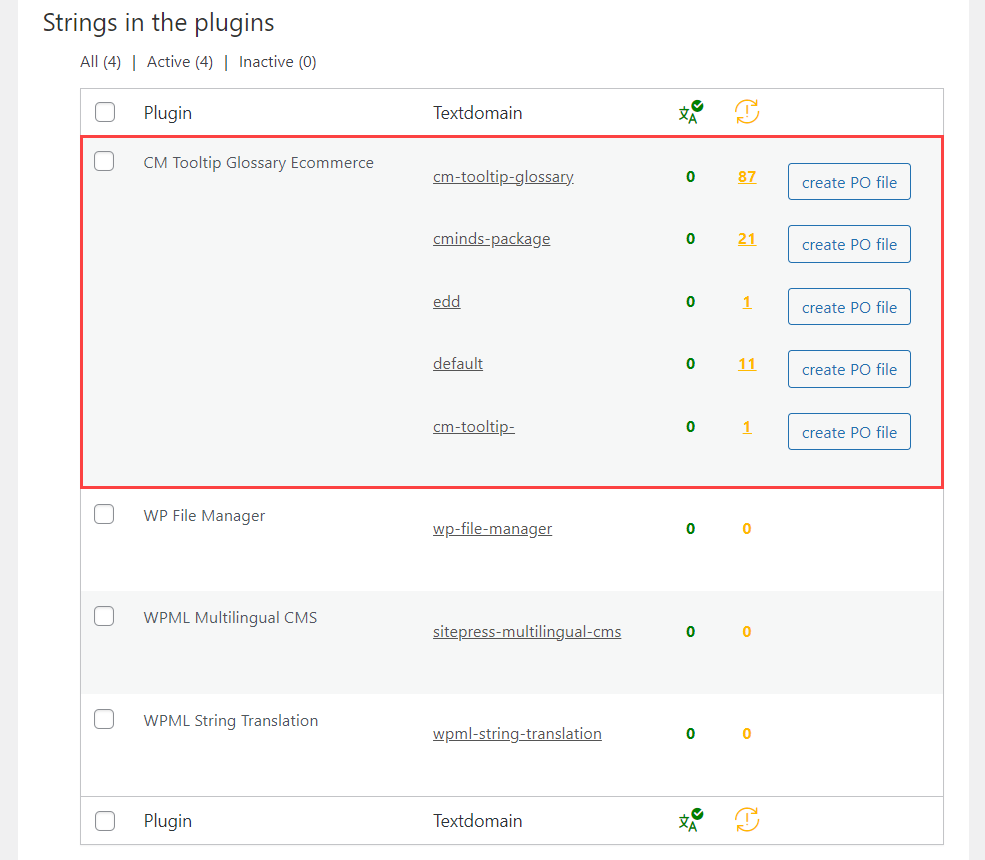This screenshot has height=860, width=985.
Task: Click the WPML Multilingual CMS plugin name
Action: [231, 618]
